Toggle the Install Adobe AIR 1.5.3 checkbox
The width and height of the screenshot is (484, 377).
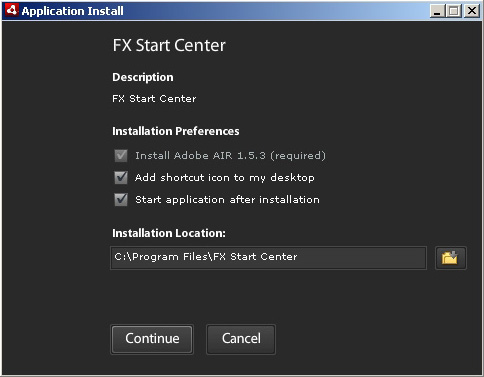(x=121, y=156)
